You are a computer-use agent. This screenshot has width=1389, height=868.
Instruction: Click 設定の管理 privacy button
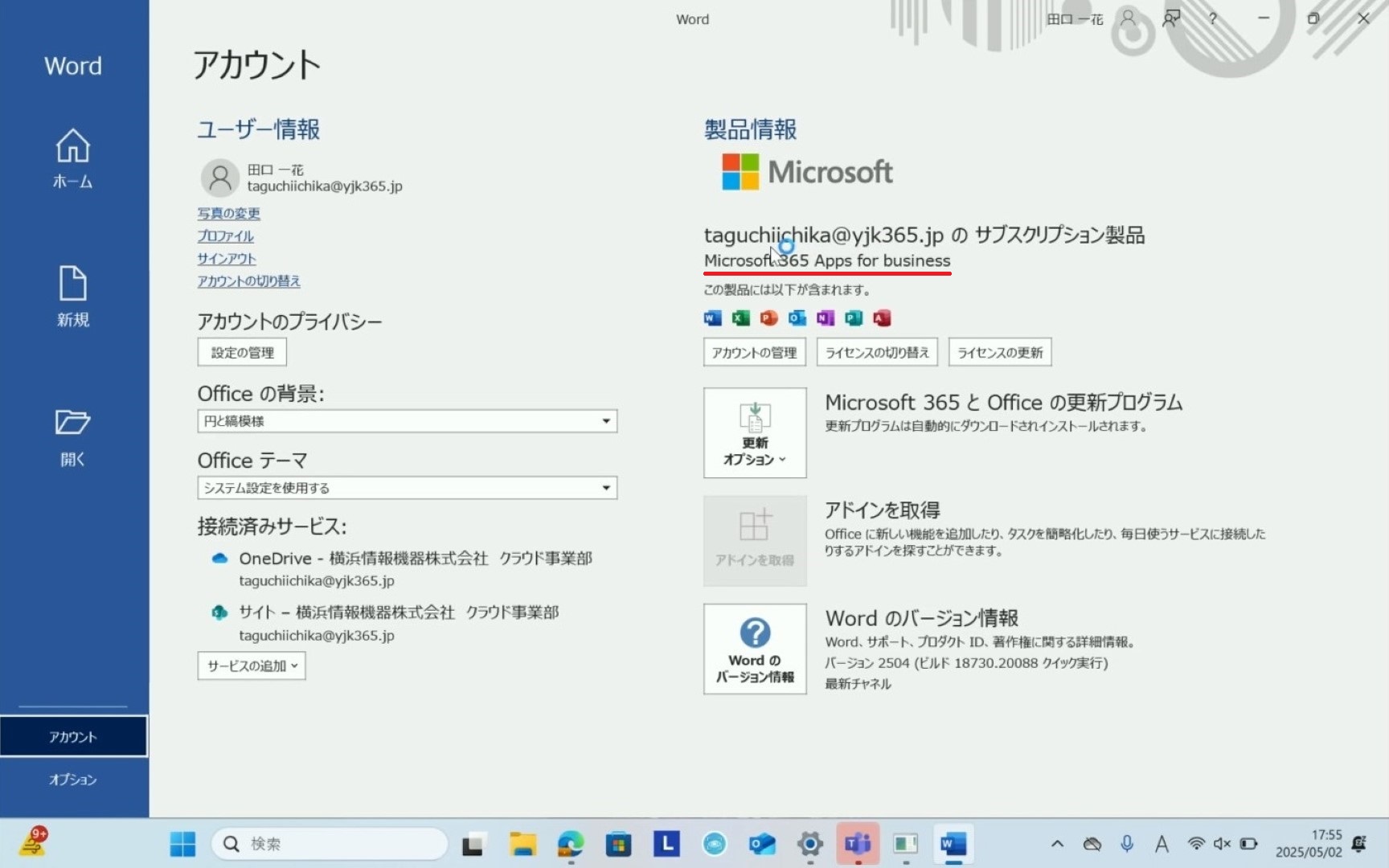(242, 352)
